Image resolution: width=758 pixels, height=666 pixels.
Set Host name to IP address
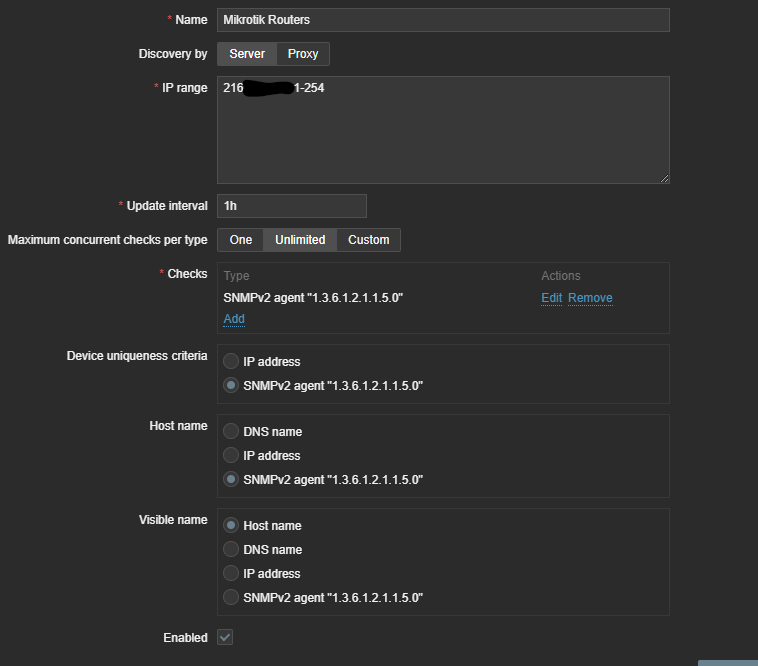coord(231,456)
